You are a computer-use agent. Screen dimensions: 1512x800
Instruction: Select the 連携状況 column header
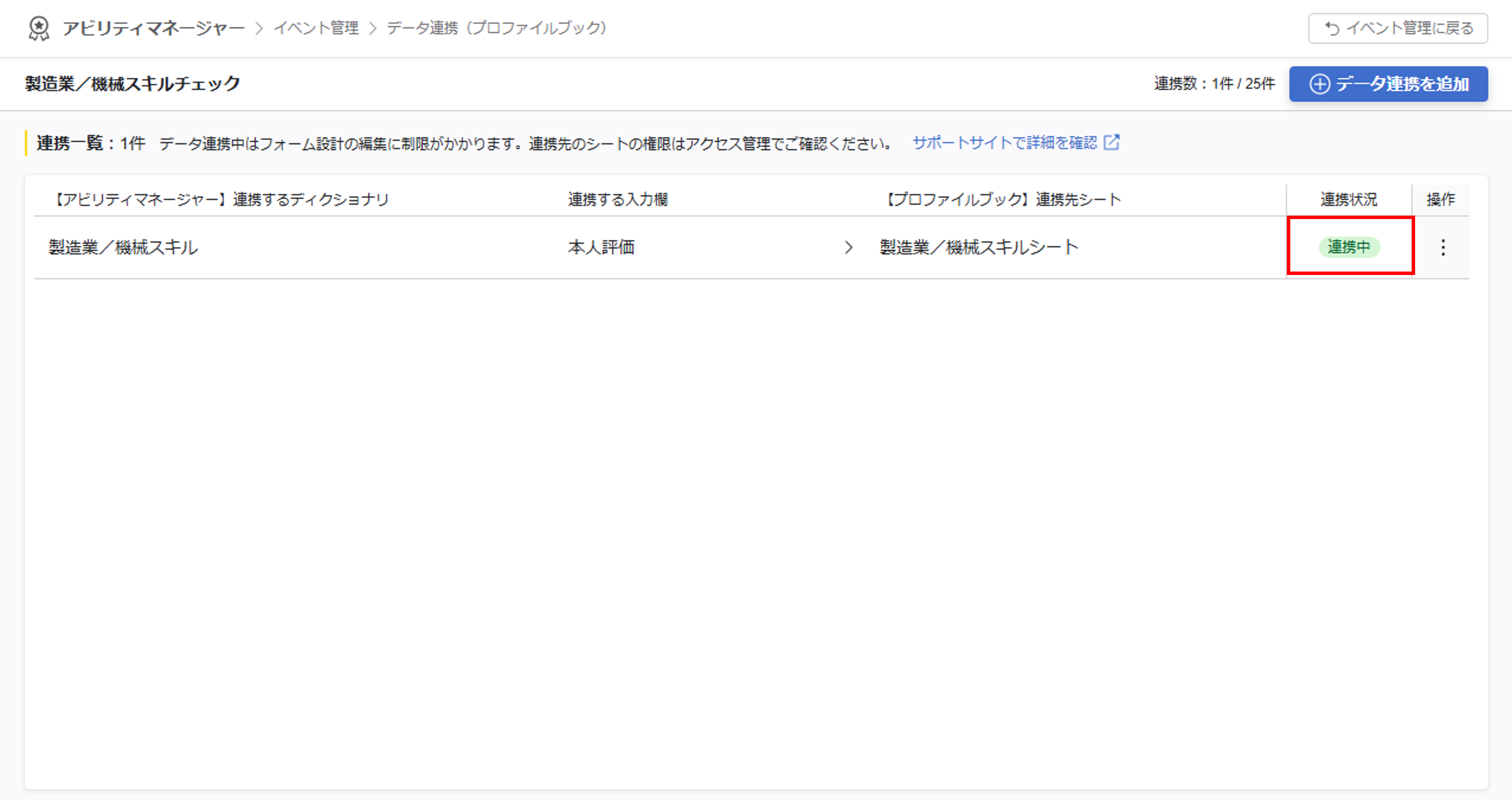1348,199
